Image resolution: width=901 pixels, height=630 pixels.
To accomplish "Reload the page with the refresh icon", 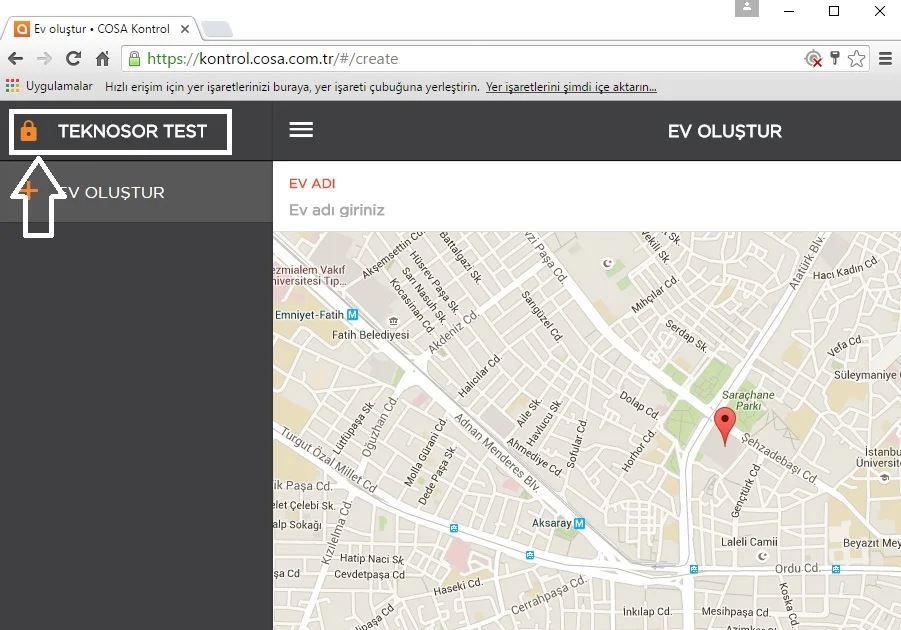I will pos(73,59).
